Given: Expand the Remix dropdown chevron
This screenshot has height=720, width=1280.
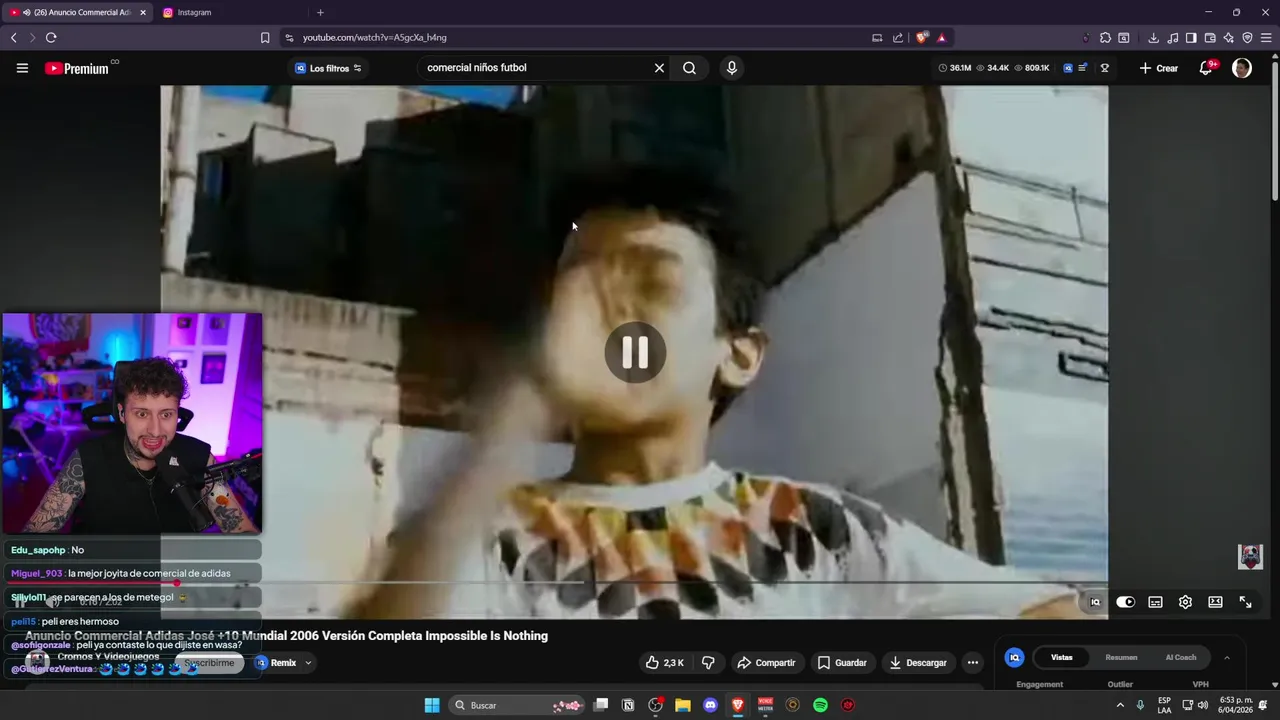Looking at the screenshot, I should tap(308, 662).
